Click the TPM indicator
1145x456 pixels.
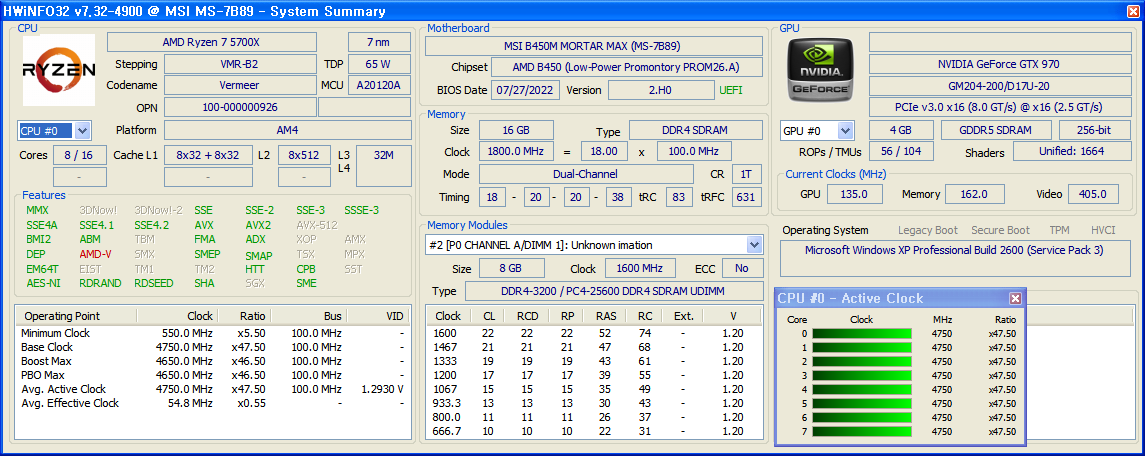1060,230
